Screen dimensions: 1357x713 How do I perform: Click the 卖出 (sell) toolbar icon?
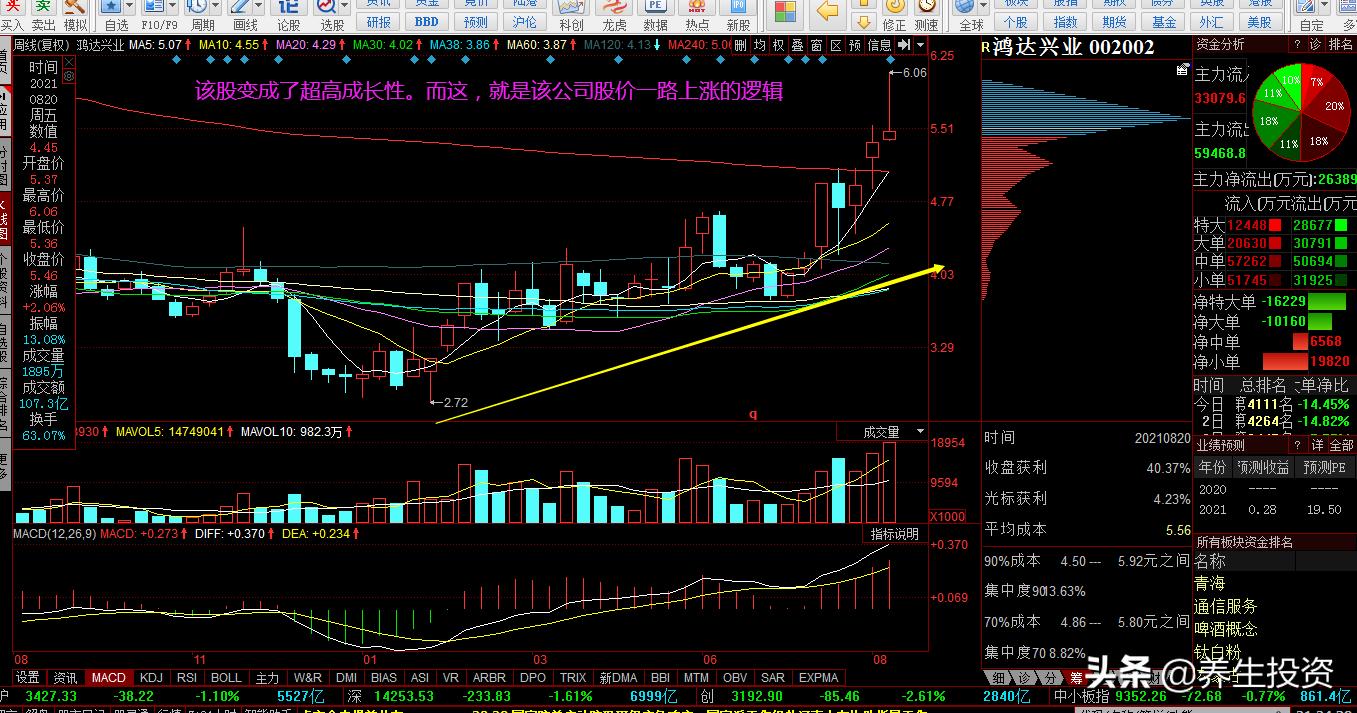pyautogui.click(x=44, y=8)
